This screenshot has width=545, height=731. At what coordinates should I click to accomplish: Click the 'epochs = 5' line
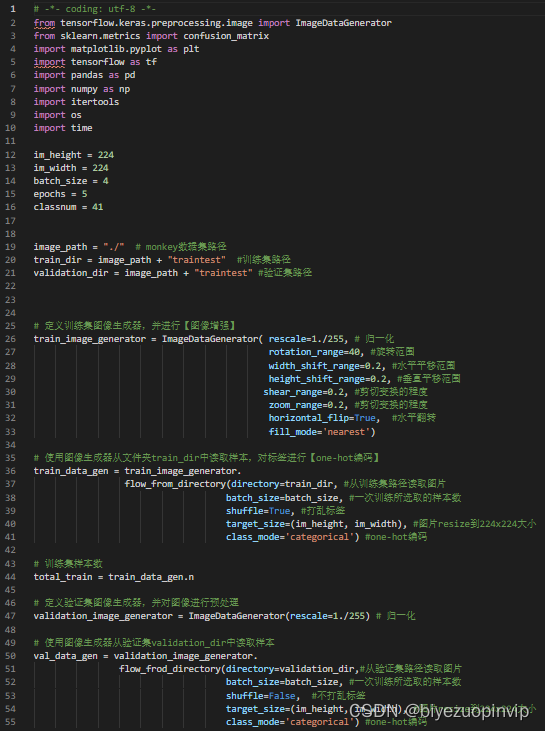click(x=60, y=194)
